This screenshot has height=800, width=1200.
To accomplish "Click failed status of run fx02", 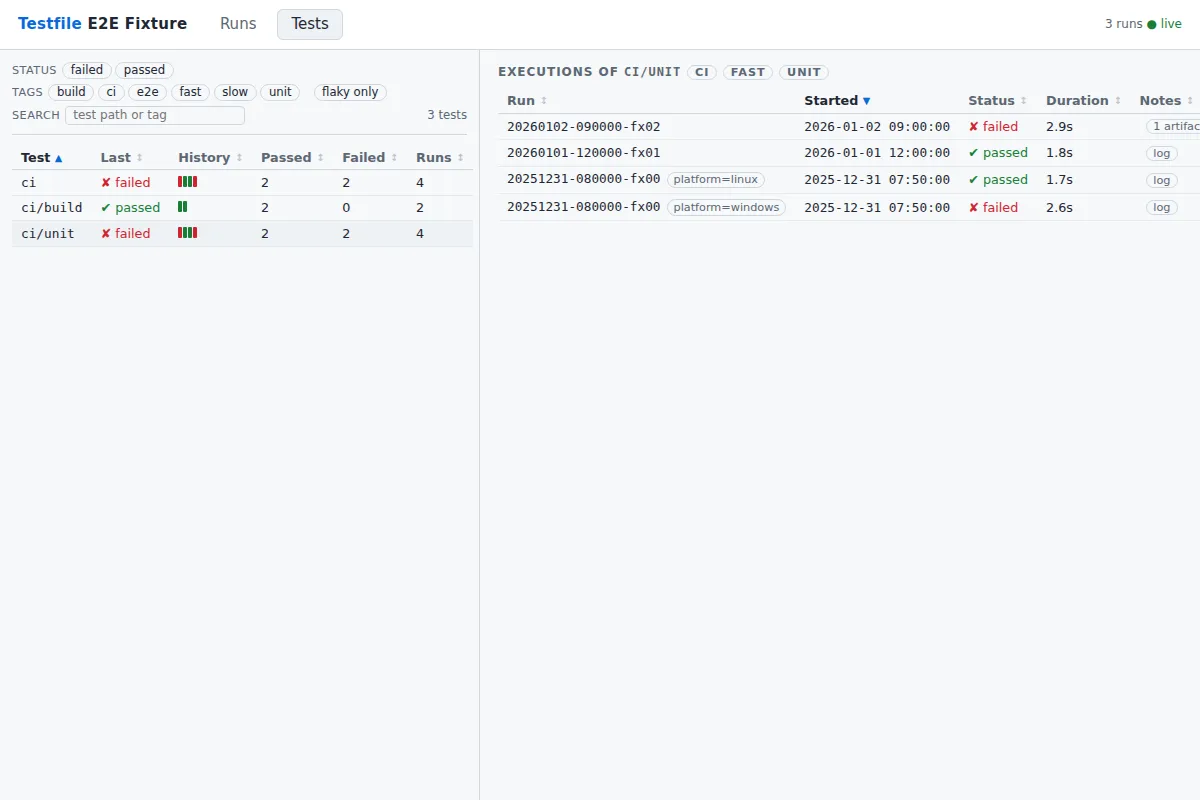I will (993, 127).
